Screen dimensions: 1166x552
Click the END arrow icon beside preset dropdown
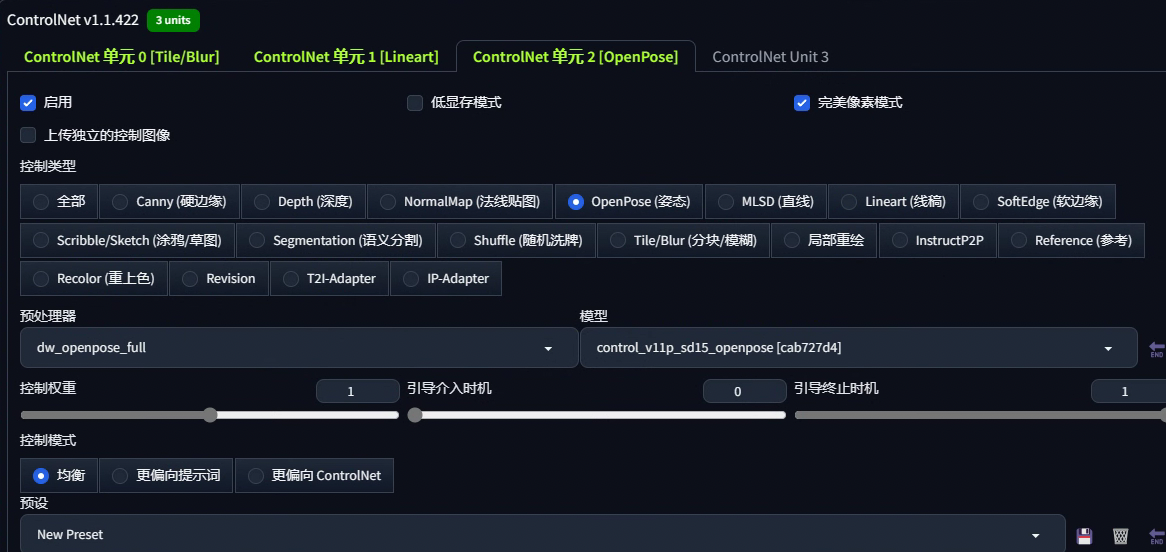tap(1156, 536)
